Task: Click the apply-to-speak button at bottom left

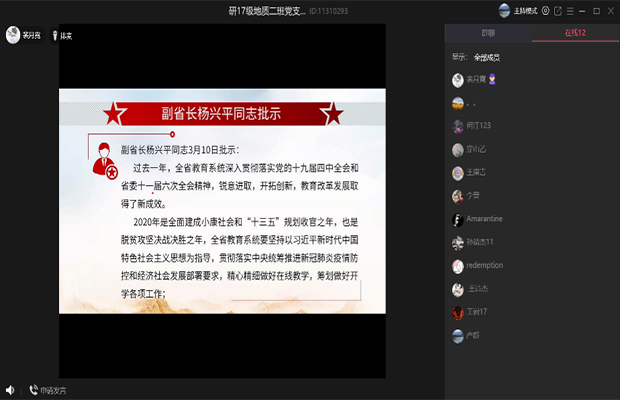Action: [48, 390]
